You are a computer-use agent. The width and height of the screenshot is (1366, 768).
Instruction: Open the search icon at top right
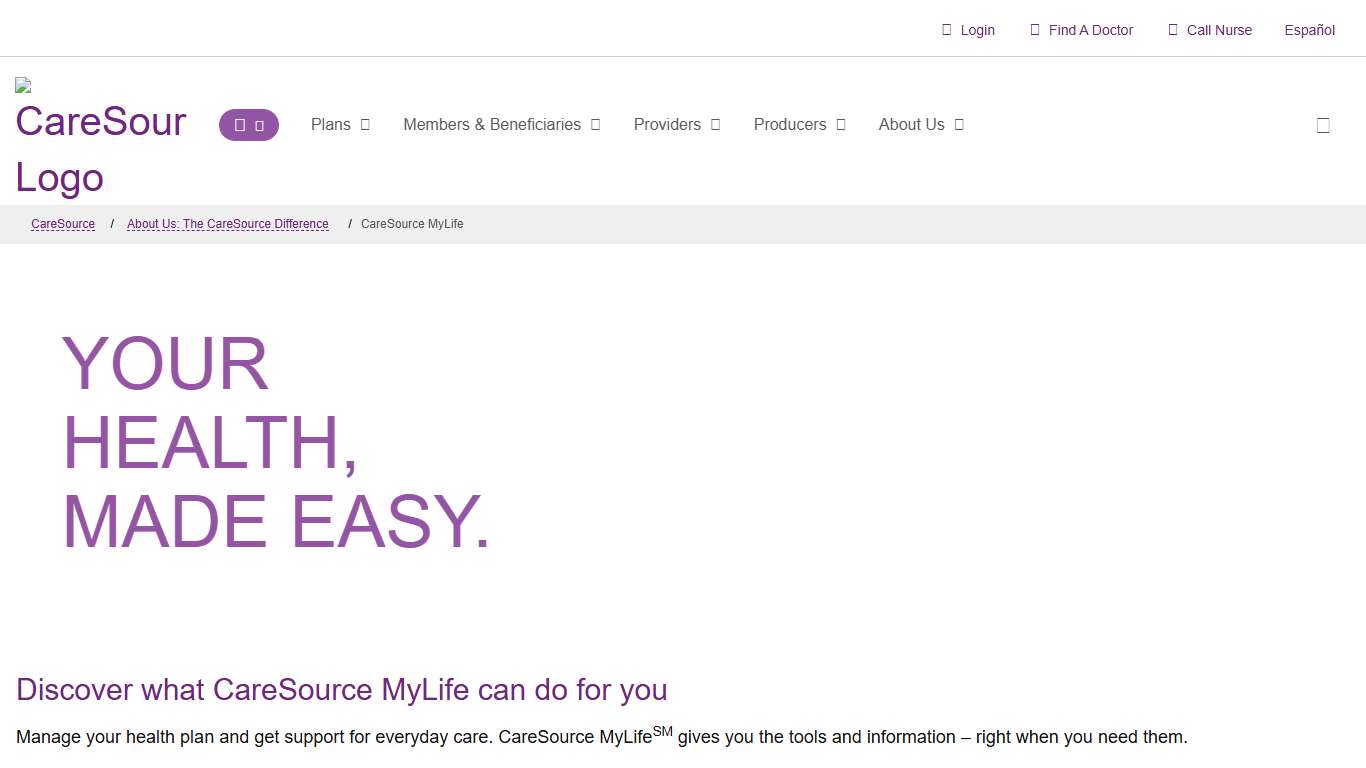tap(1322, 124)
